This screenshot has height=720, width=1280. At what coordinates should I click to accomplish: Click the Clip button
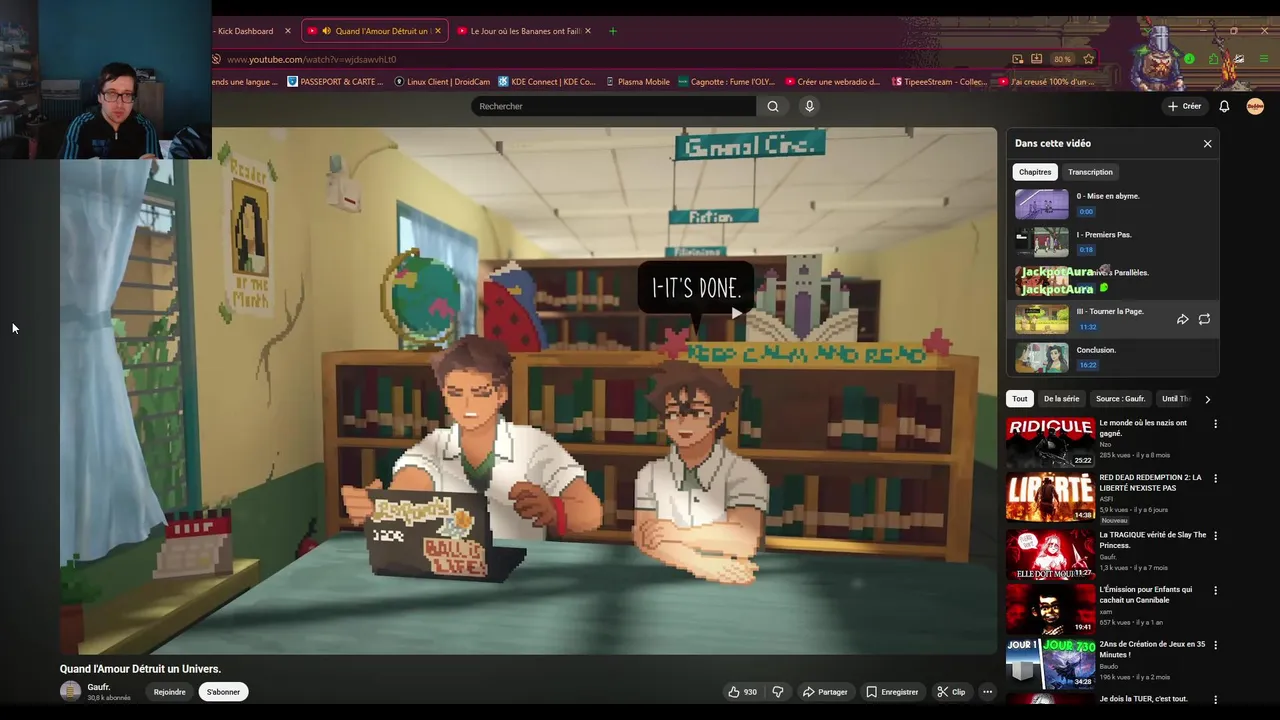tap(951, 692)
